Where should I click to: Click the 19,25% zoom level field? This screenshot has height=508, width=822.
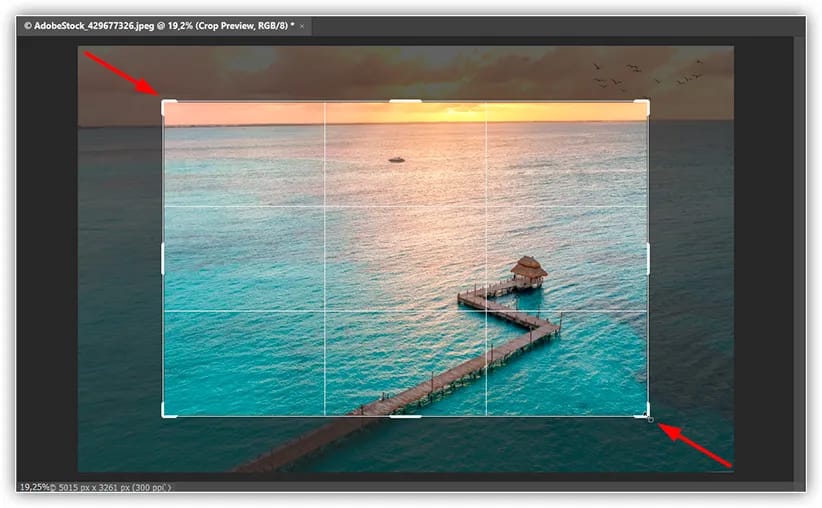coord(34,487)
